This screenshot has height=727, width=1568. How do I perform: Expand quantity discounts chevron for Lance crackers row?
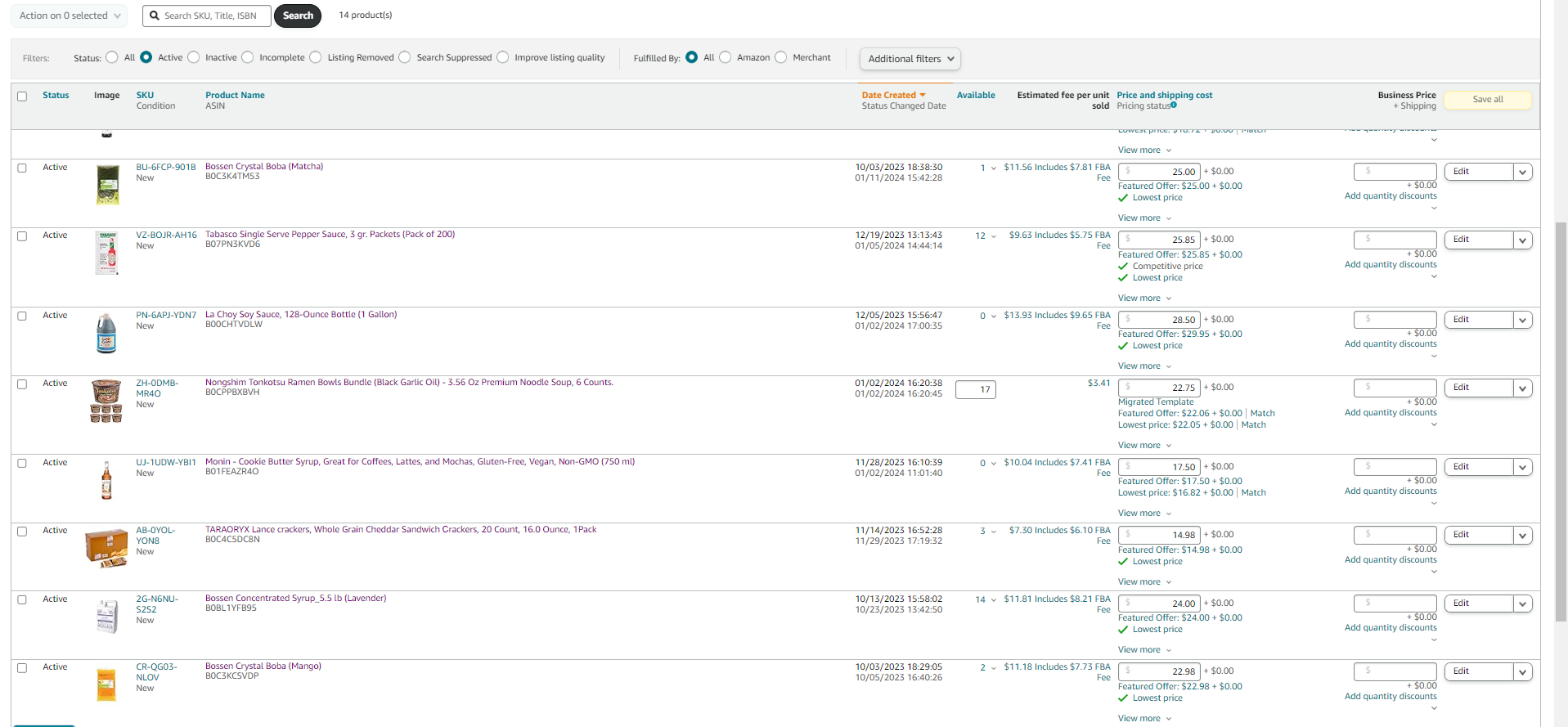(x=1434, y=572)
